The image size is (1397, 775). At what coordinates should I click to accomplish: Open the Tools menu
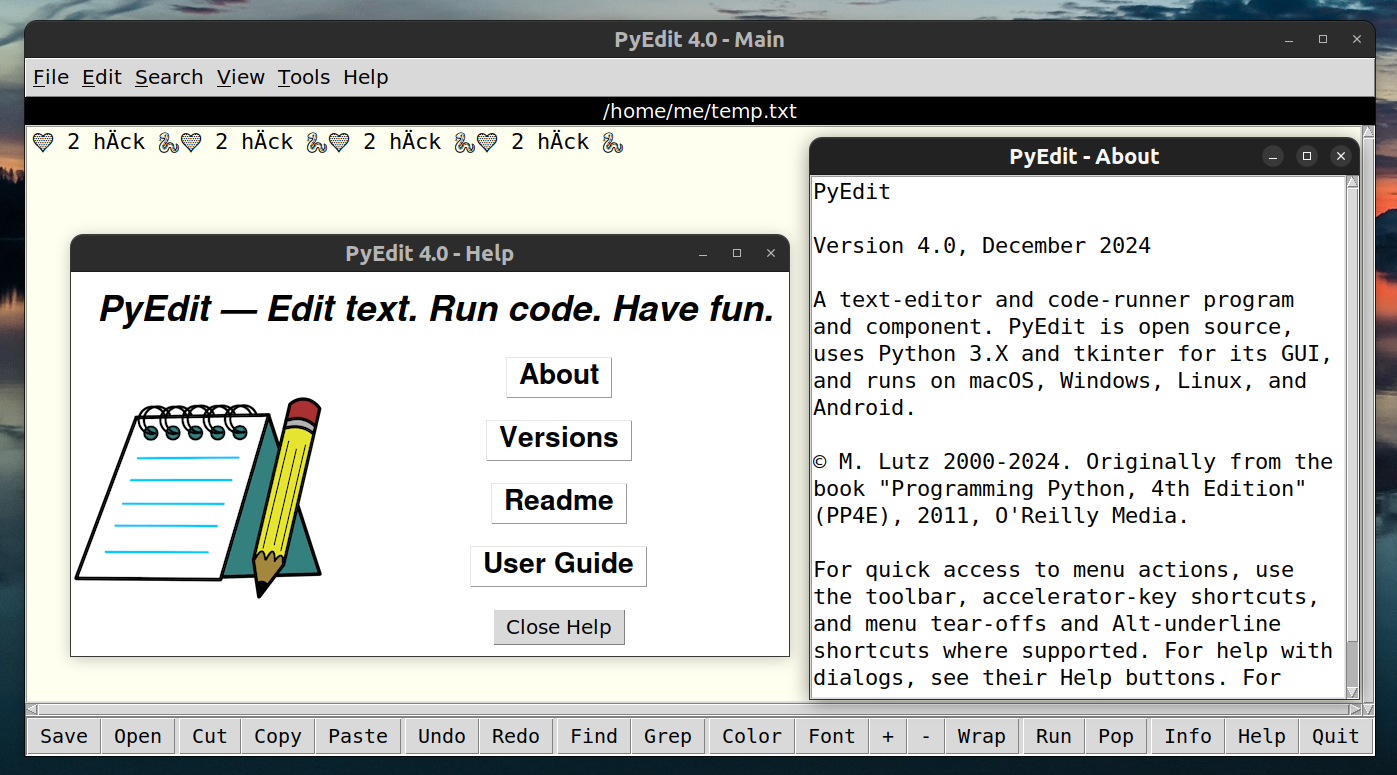(x=304, y=77)
